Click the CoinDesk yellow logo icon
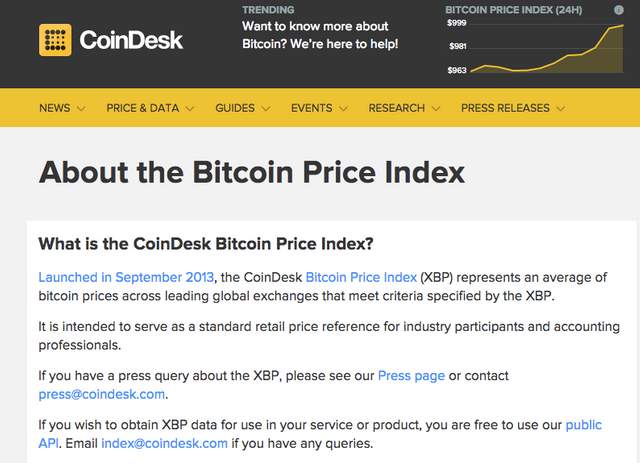This screenshot has width=640, height=463. coord(55,40)
